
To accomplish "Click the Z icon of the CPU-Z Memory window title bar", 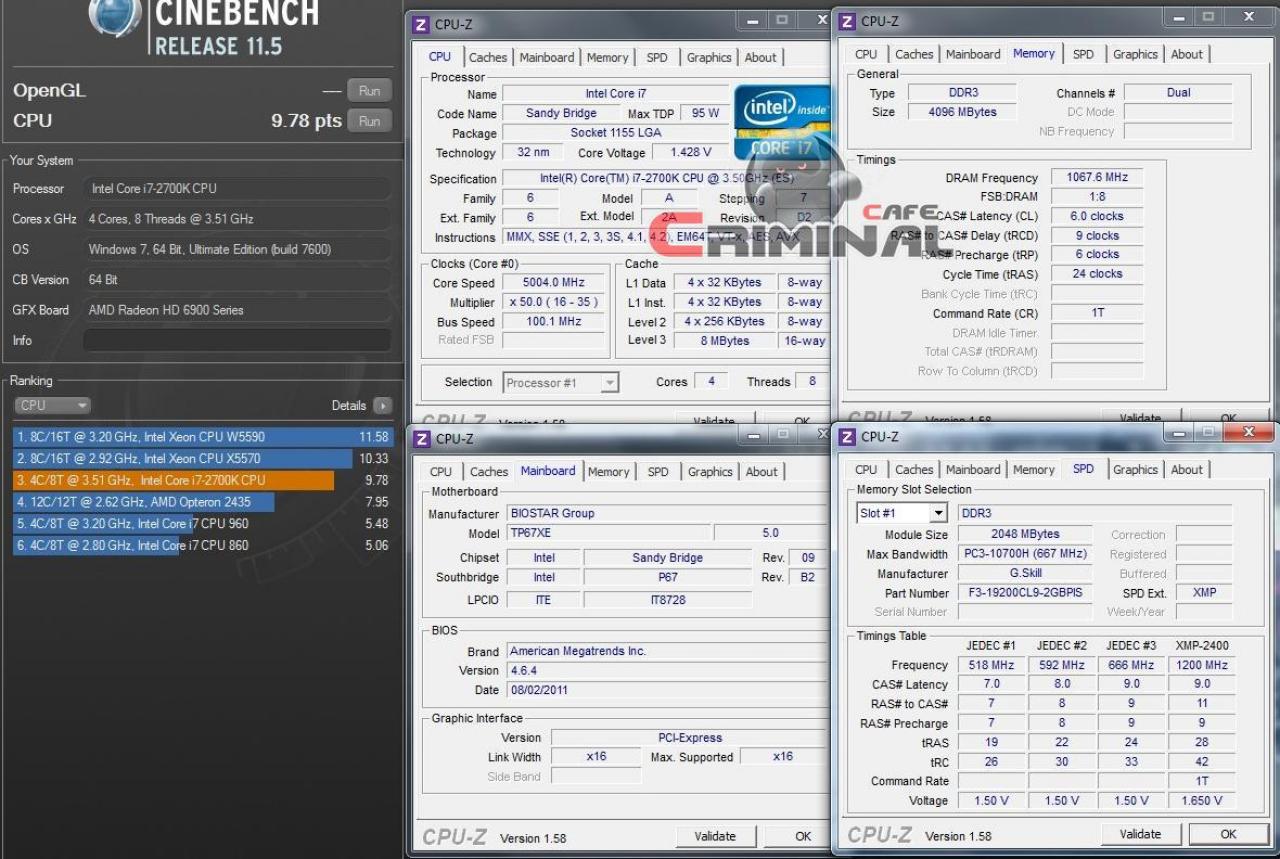I will (x=846, y=21).
